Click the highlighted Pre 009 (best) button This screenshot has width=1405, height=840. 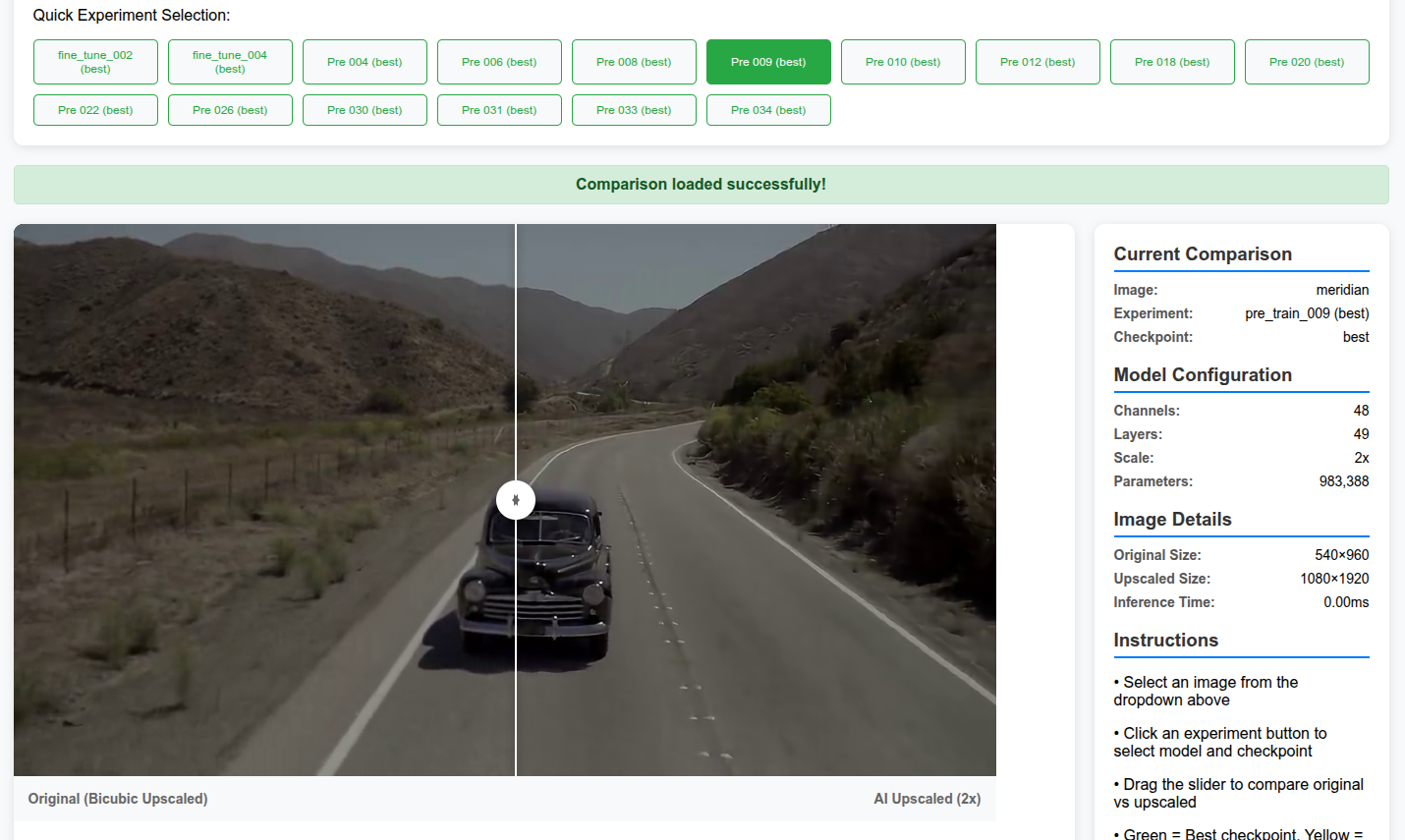point(768,61)
